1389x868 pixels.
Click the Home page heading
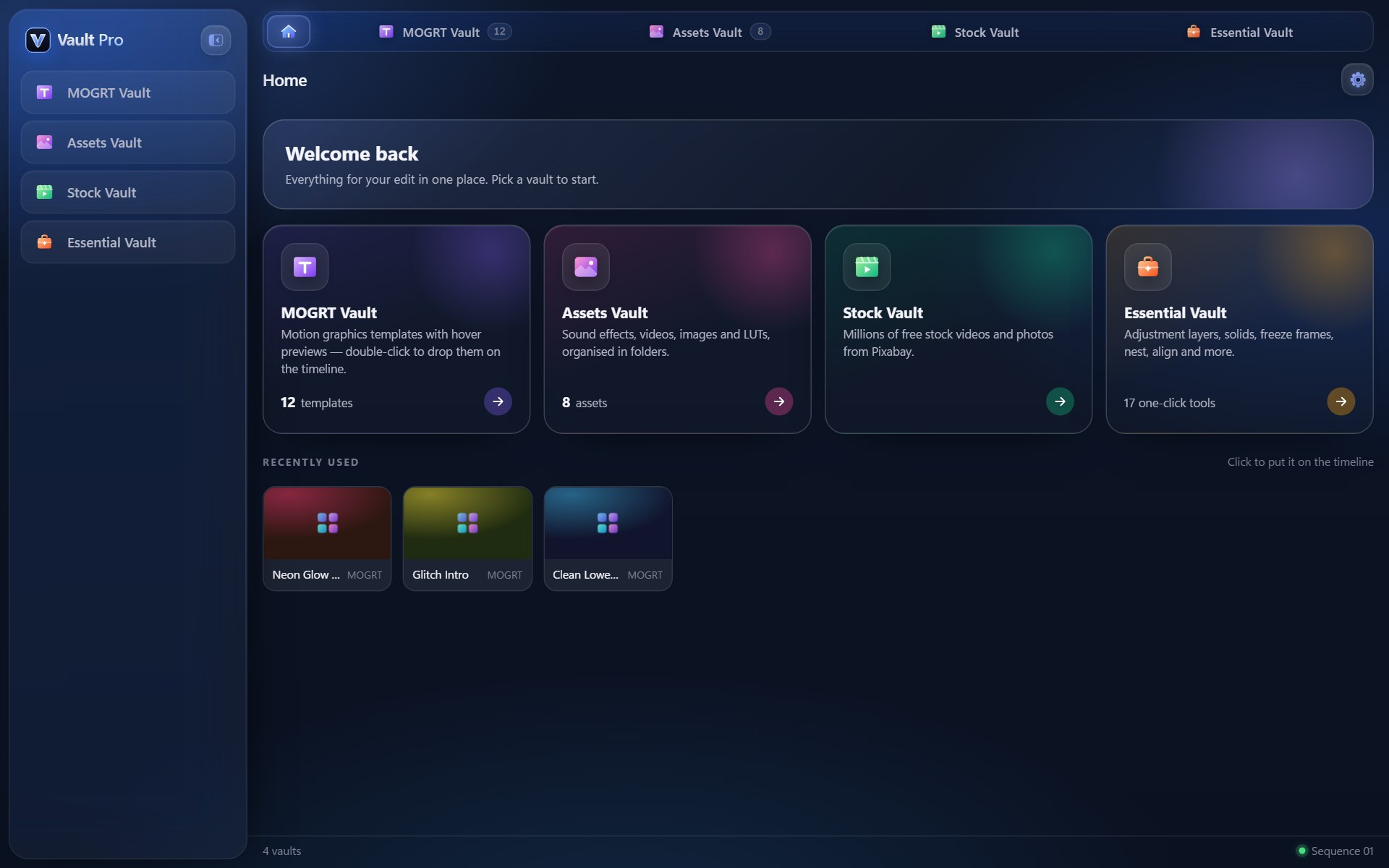pyautogui.click(x=284, y=80)
